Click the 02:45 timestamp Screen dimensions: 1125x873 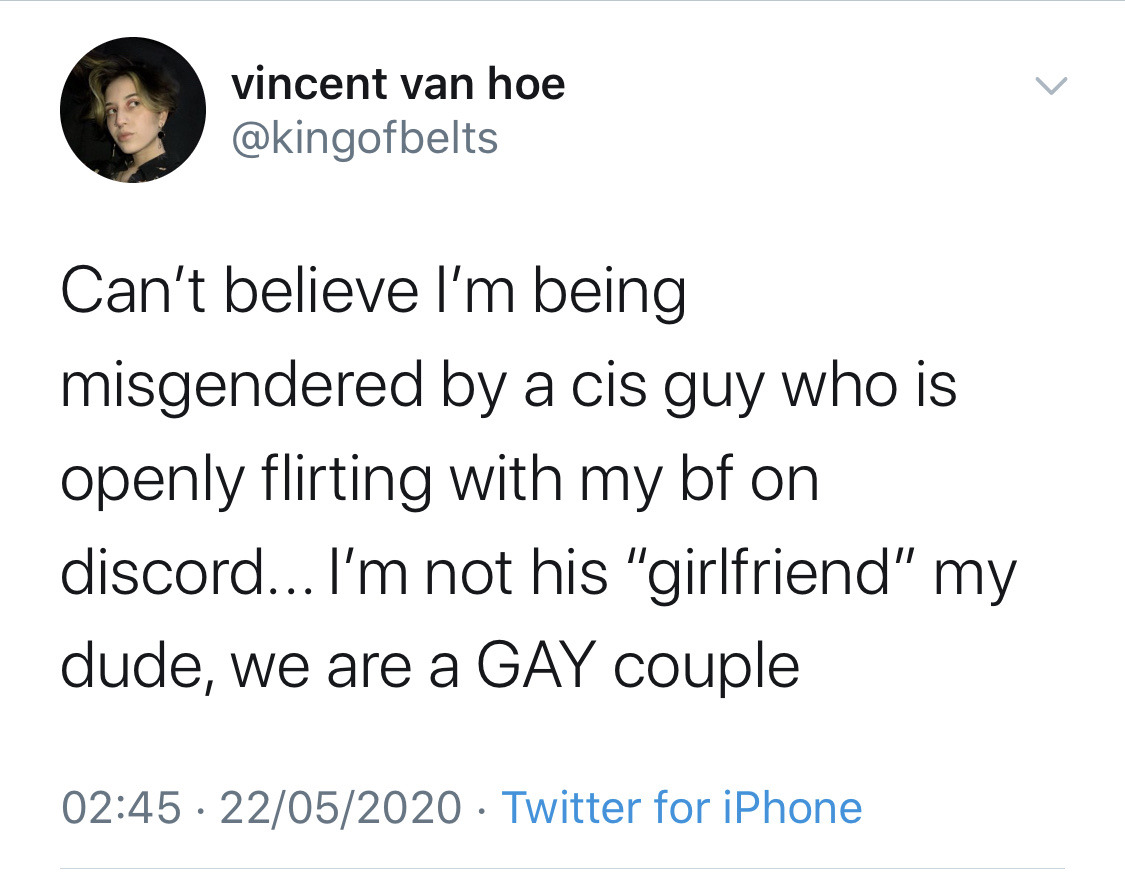[x=121, y=807]
